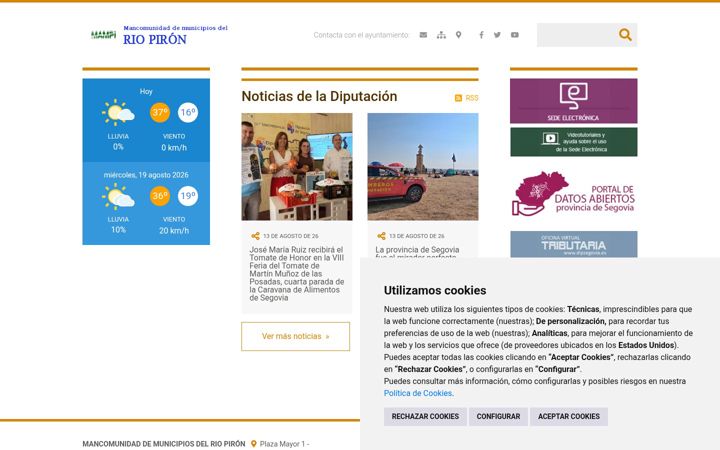Screen dimensions: 720x450
Task: Click the email envelope contact icon
Action: tap(423, 35)
